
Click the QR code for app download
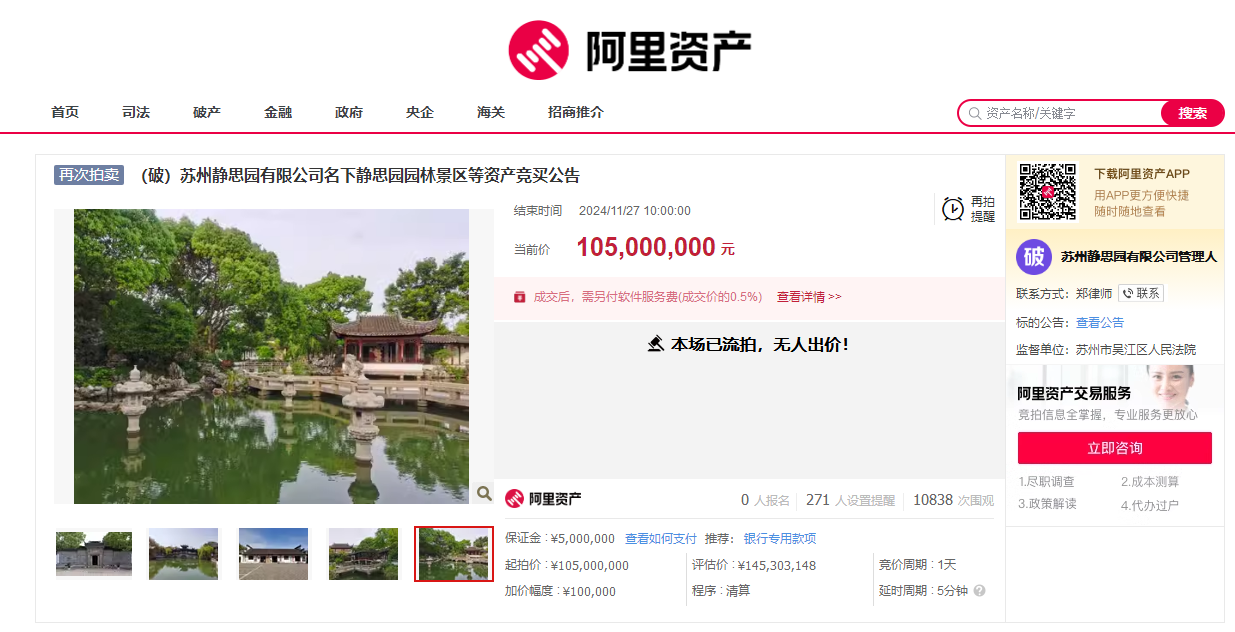[x=1047, y=191]
